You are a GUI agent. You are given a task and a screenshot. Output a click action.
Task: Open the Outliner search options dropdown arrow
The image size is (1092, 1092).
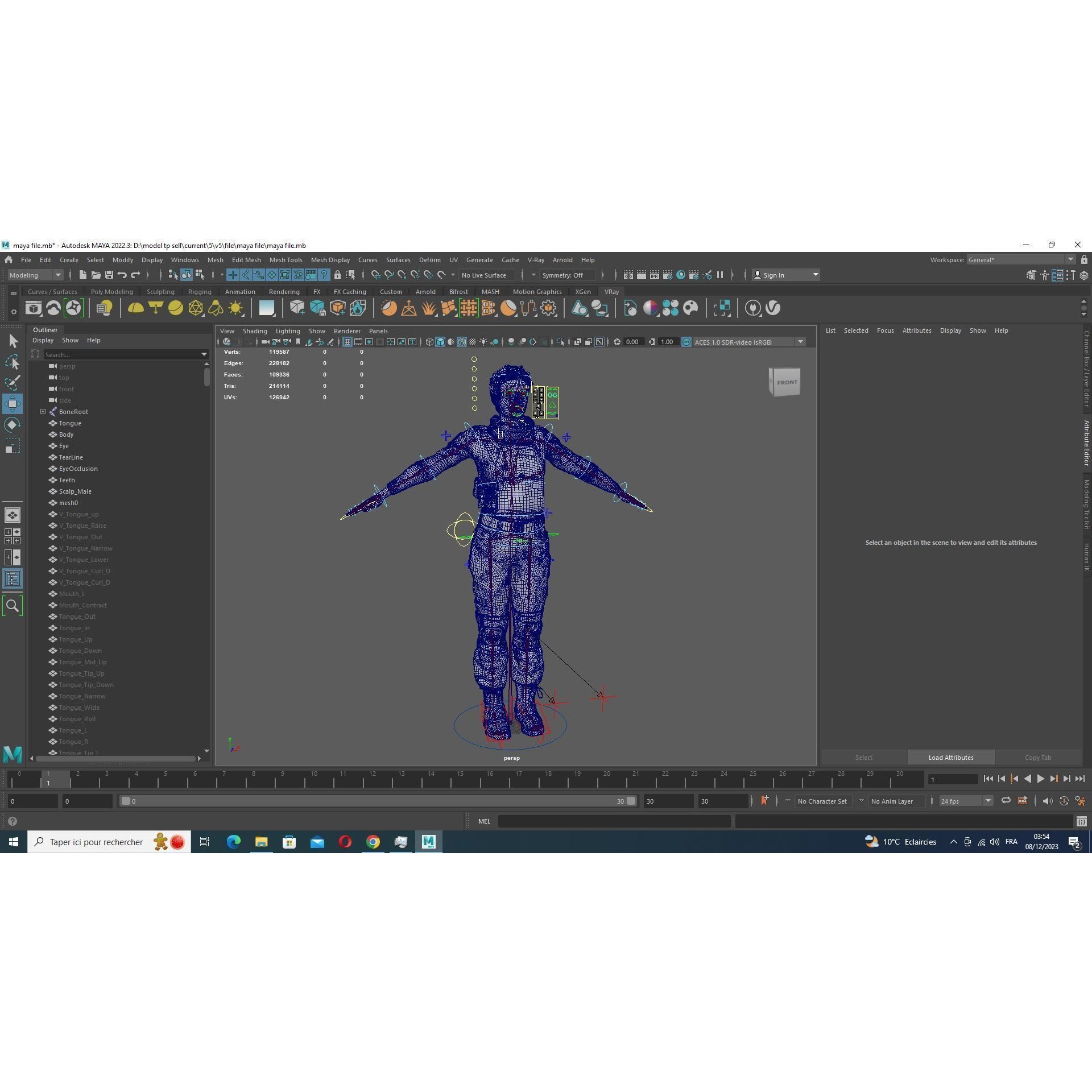[x=204, y=354]
